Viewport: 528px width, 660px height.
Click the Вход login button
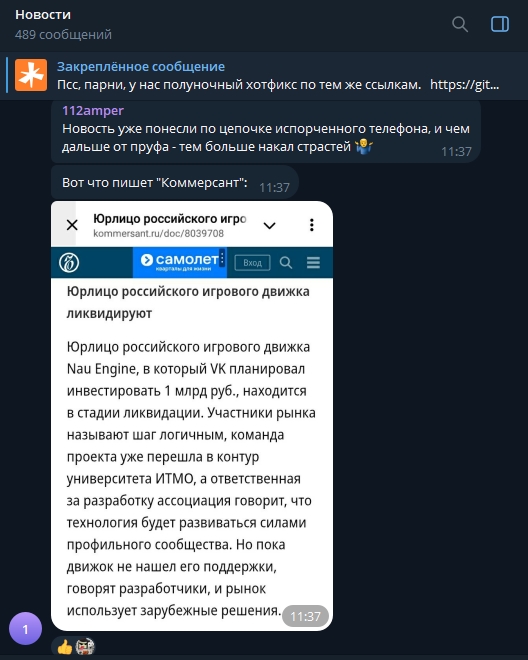coord(252,263)
